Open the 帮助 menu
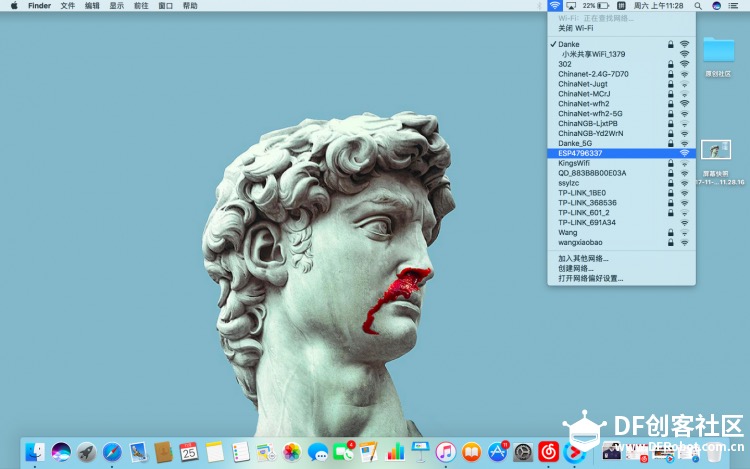 click(x=190, y=6)
